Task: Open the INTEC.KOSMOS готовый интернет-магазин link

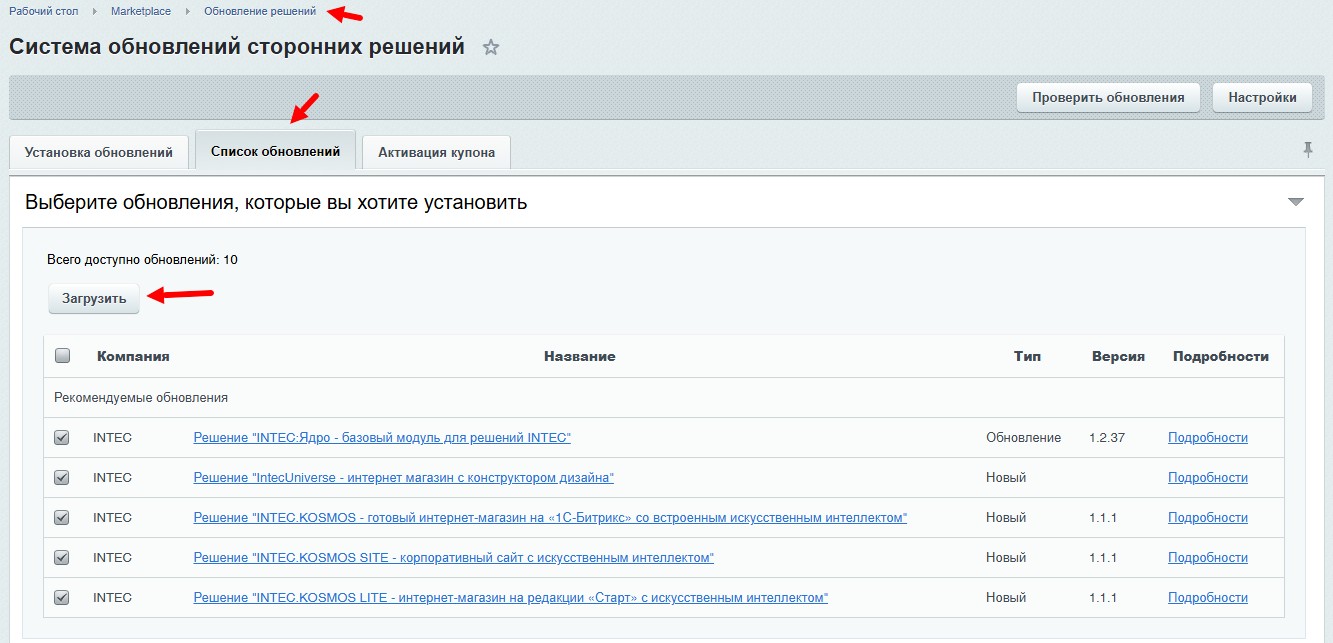Action: click(x=550, y=517)
